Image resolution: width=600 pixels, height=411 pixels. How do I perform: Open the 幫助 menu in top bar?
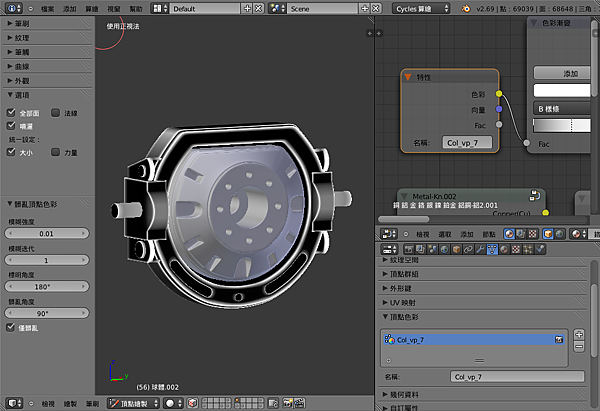click(134, 7)
